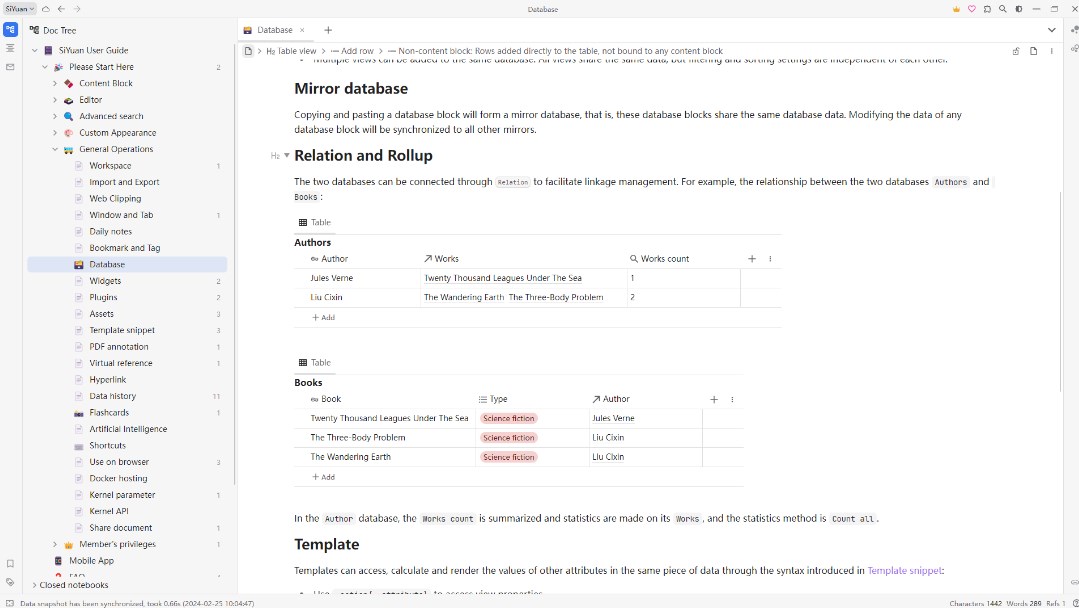Image resolution: width=1079 pixels, height=608 pixels.
Task: Open the Bookmark panel icon
Action: tap(10, 563)
